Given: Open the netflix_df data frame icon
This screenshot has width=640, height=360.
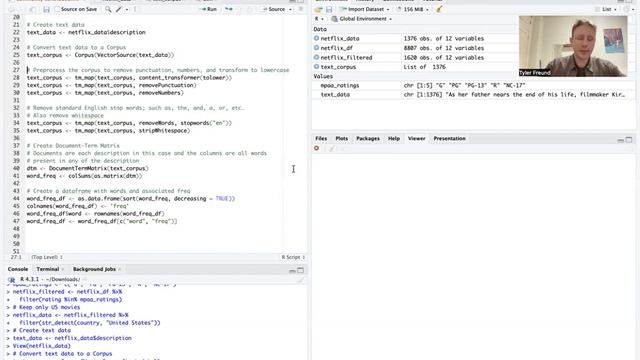Looking at the screenshot, I should tap(316, 48).
